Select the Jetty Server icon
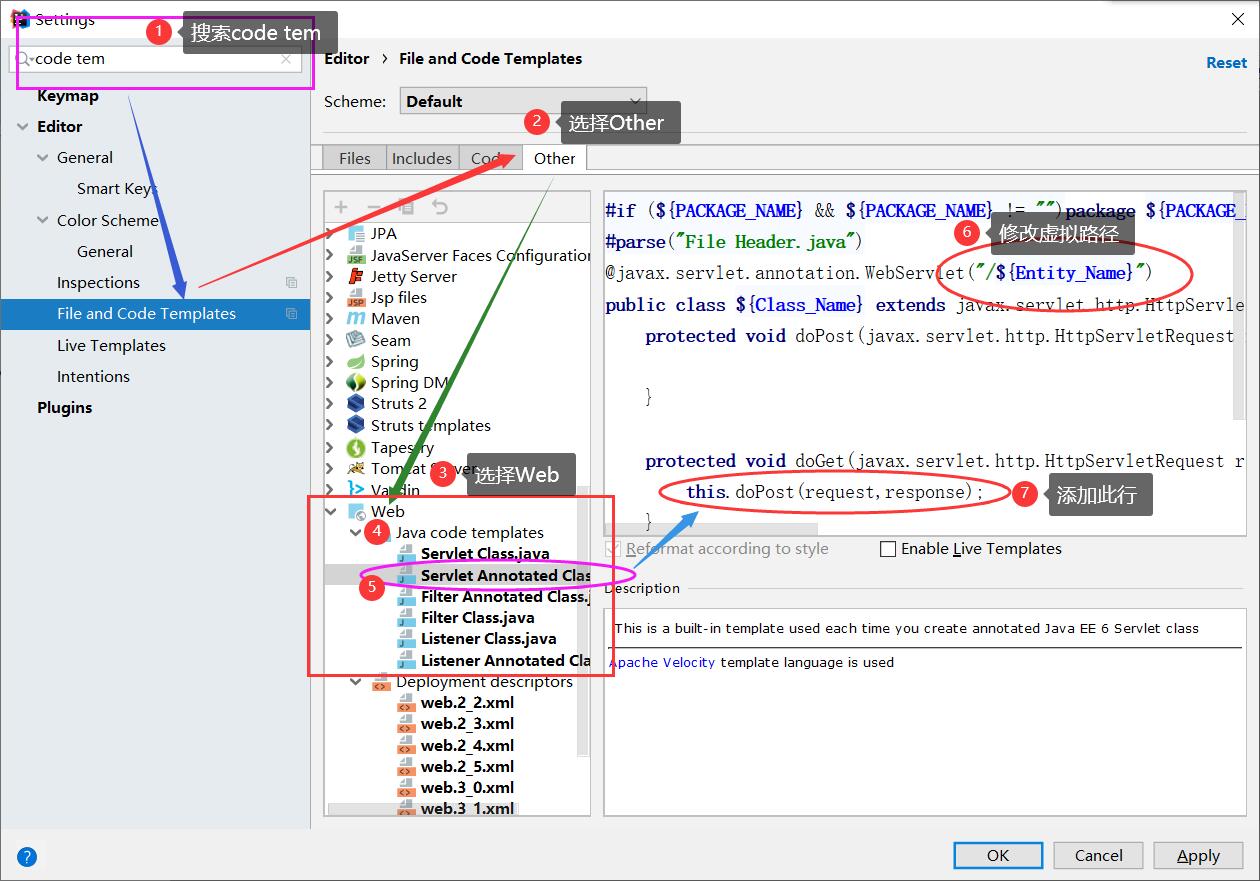Screen dimensions: 1260x881 (x=356, y=276)
